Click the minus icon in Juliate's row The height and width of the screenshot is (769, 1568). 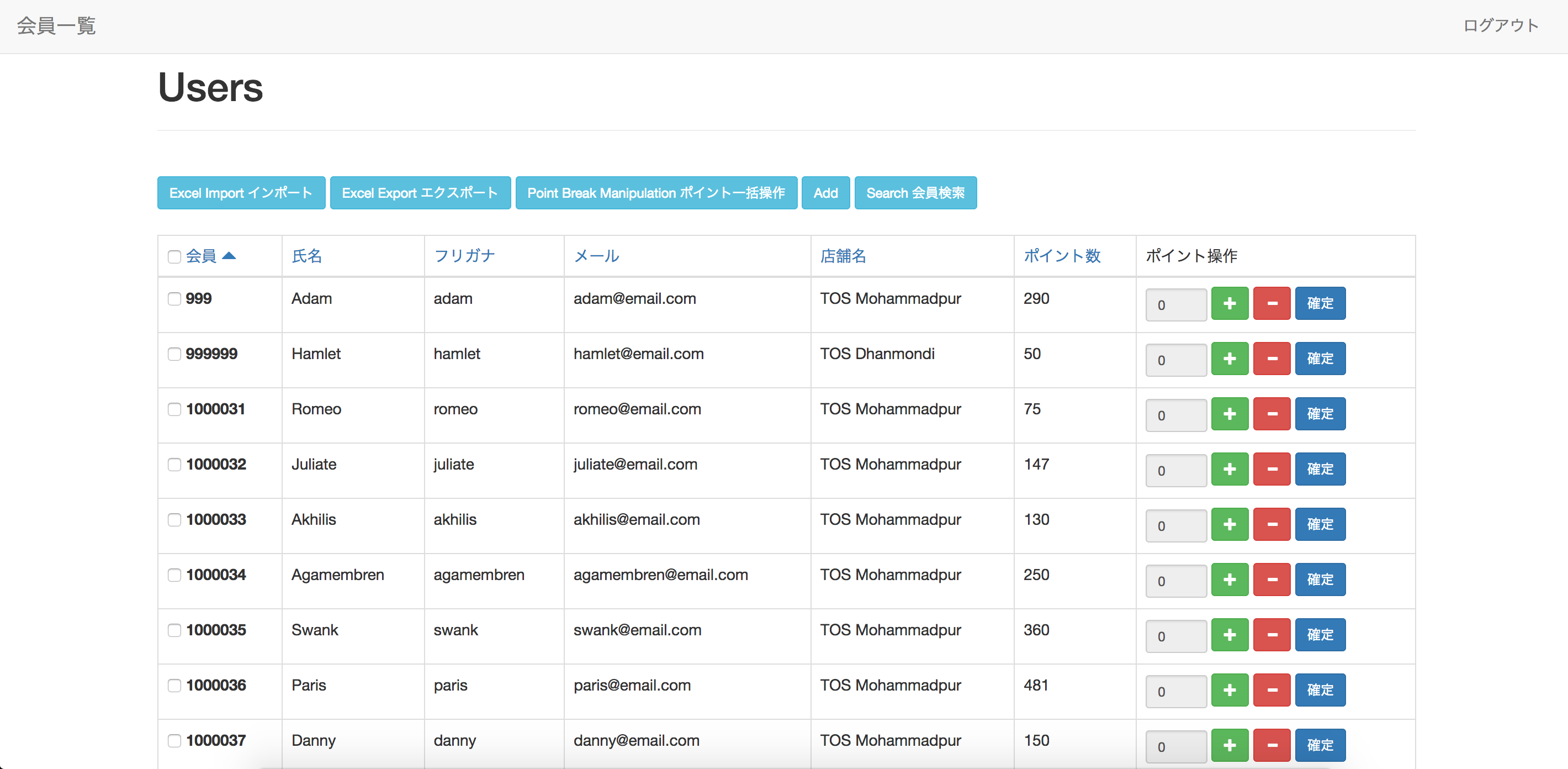click(x=1272, y=469)
